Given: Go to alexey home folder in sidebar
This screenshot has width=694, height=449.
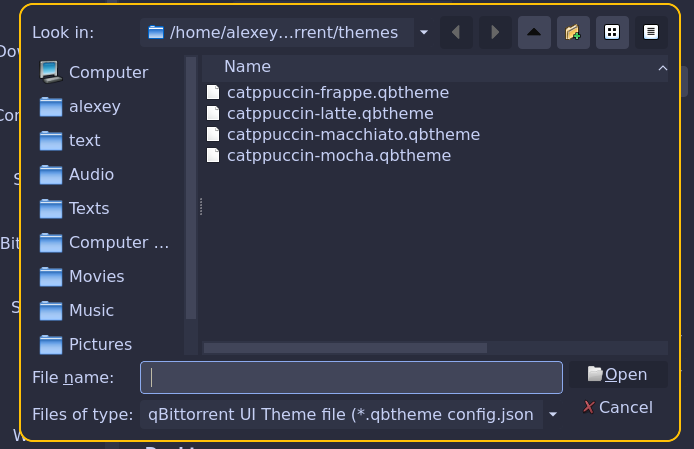Looking at the screenshot, I should click(94, 106).
